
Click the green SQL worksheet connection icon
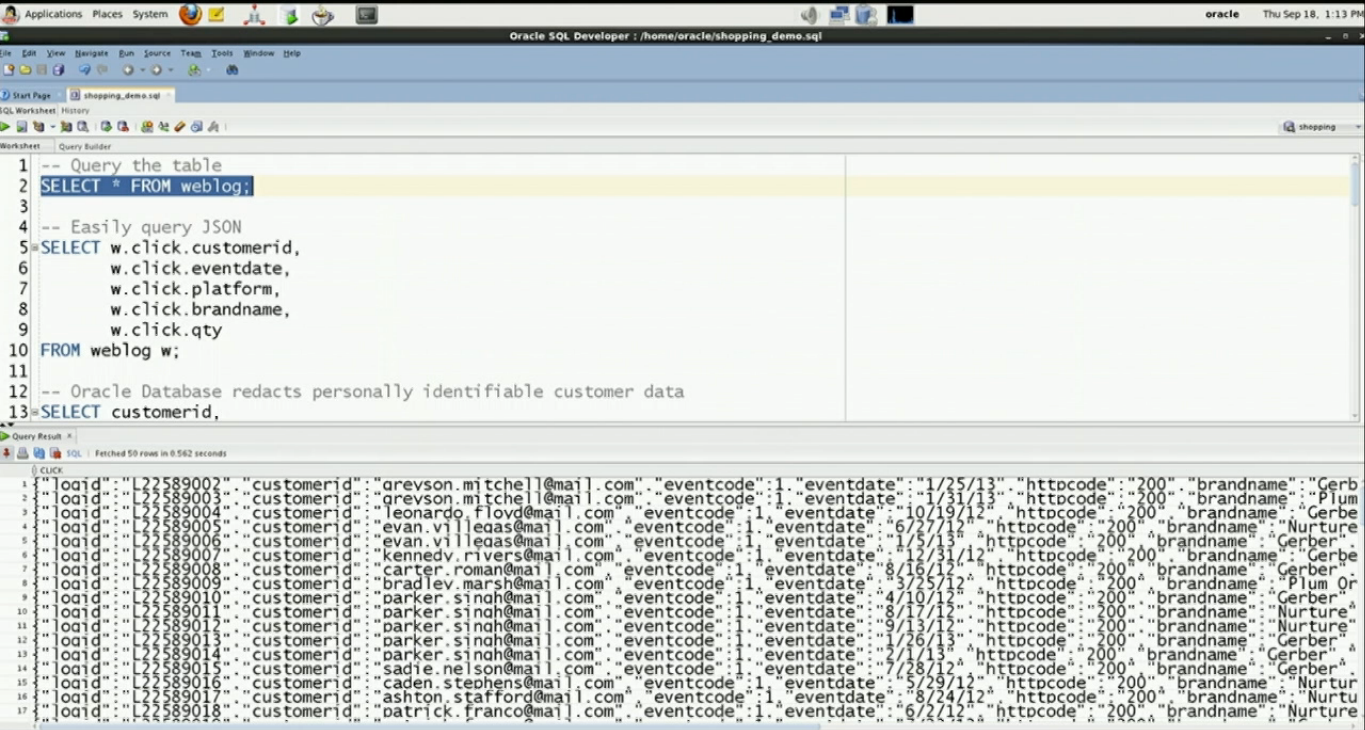tap(194, 70)
